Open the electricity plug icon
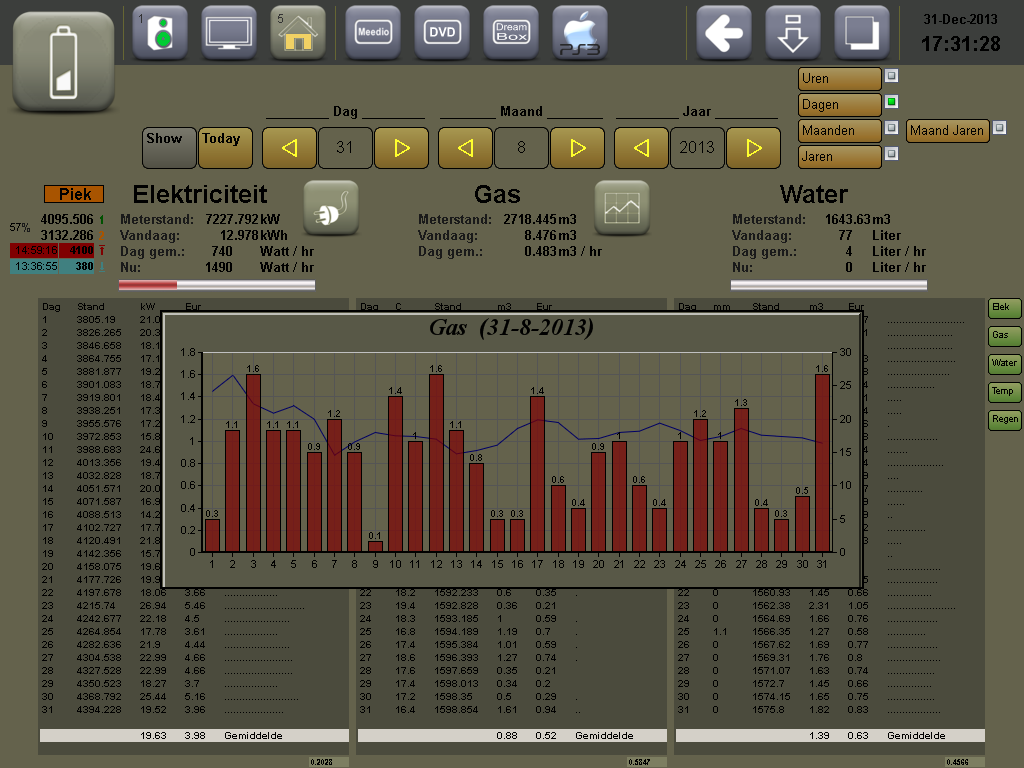This screenshot has width=1024, height=768. [x=331, y=208]
